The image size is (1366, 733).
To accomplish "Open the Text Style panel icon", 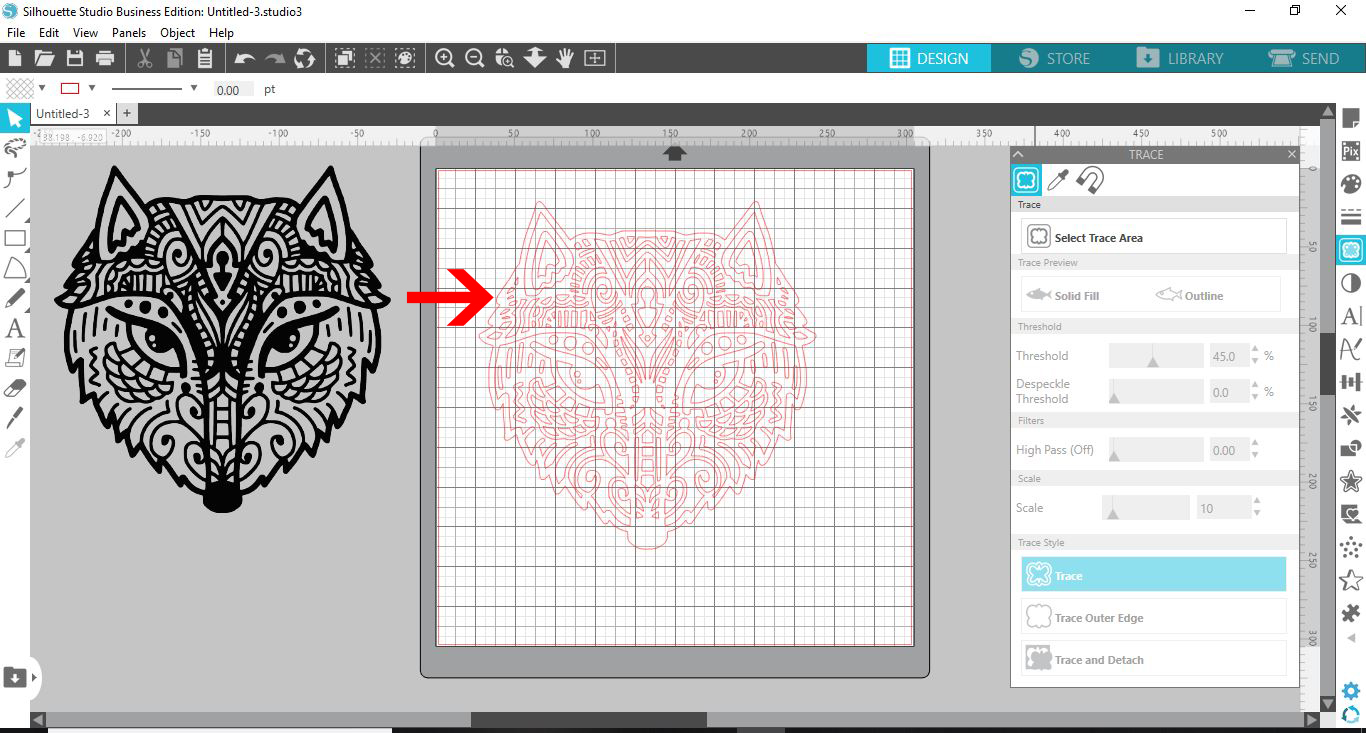I will pyautogui.click(x=1351, y=316).
